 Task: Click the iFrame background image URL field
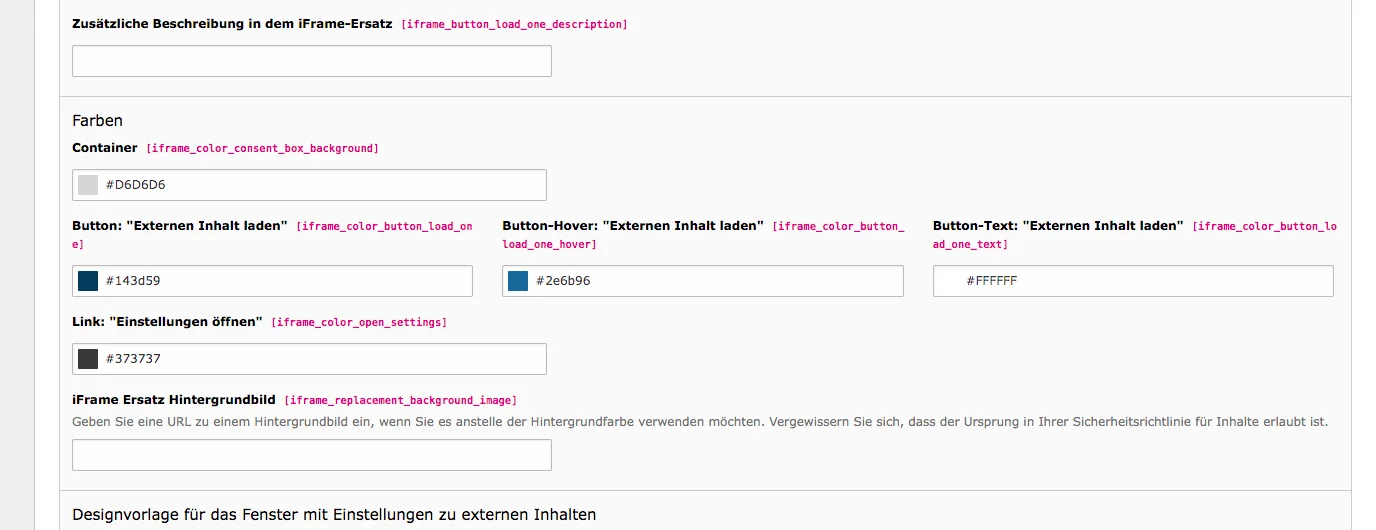click(312, 455)
